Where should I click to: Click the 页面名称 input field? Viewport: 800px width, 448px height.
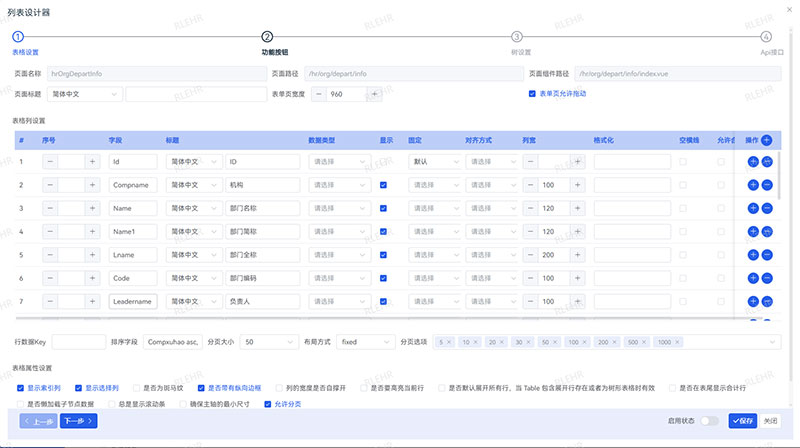click(157, 73)
